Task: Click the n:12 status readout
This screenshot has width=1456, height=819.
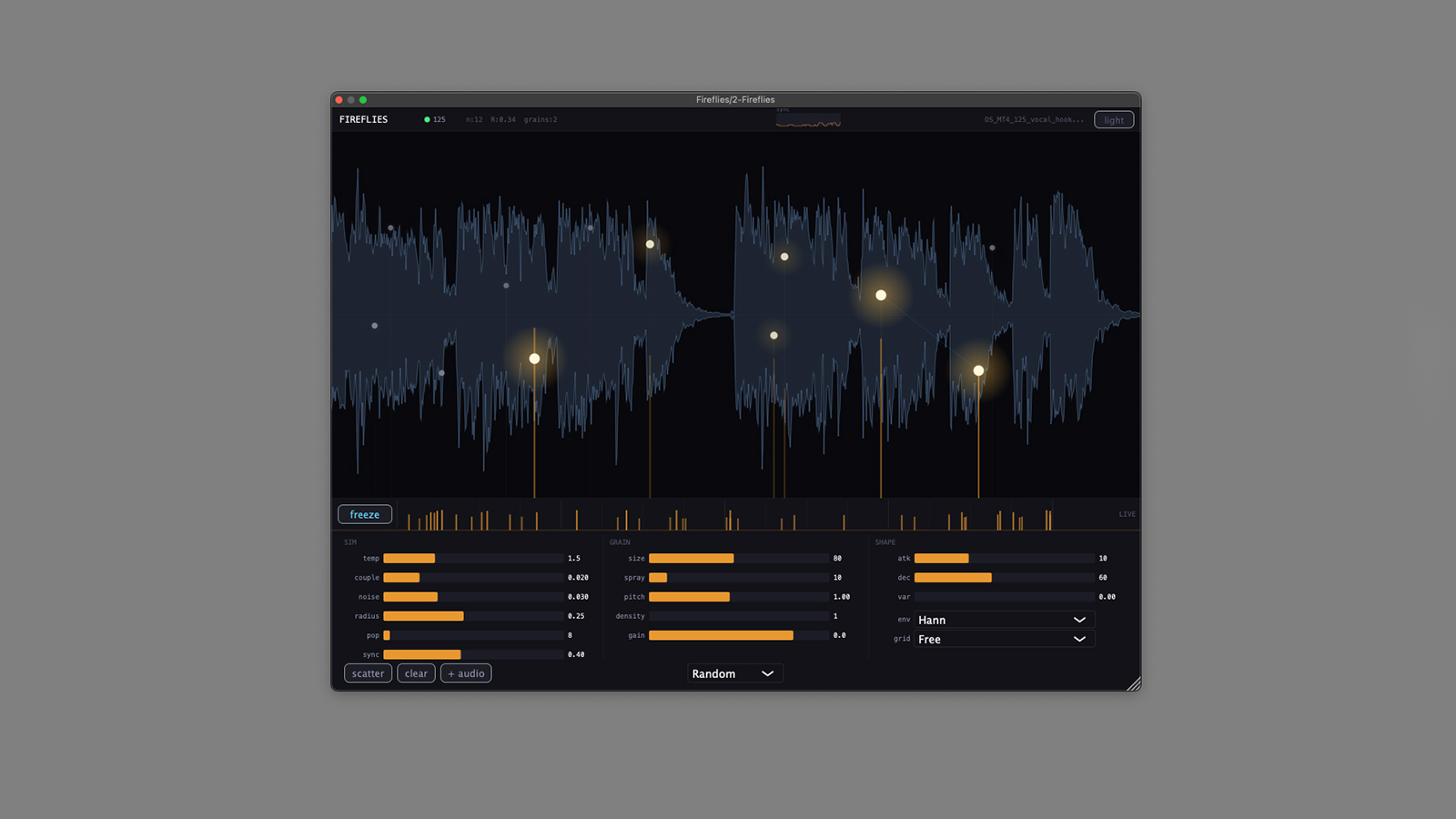Action: [474, 119]
